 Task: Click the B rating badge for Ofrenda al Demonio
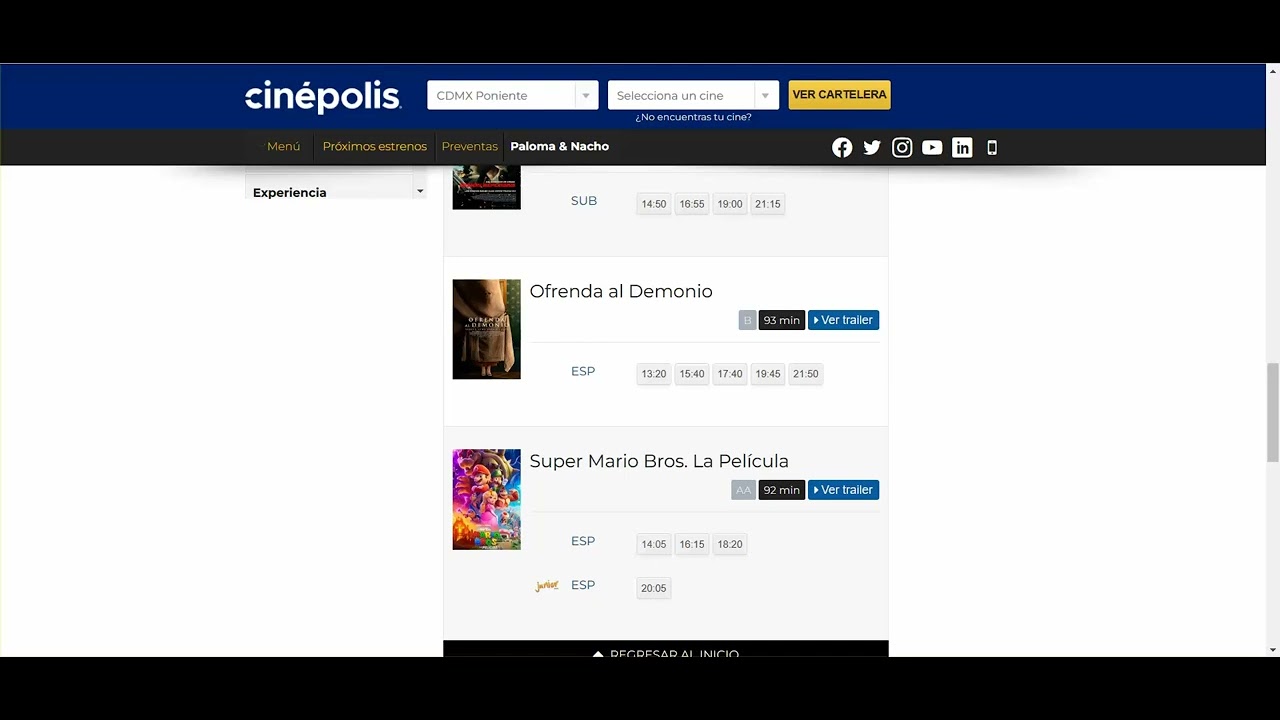pos(747,320)
